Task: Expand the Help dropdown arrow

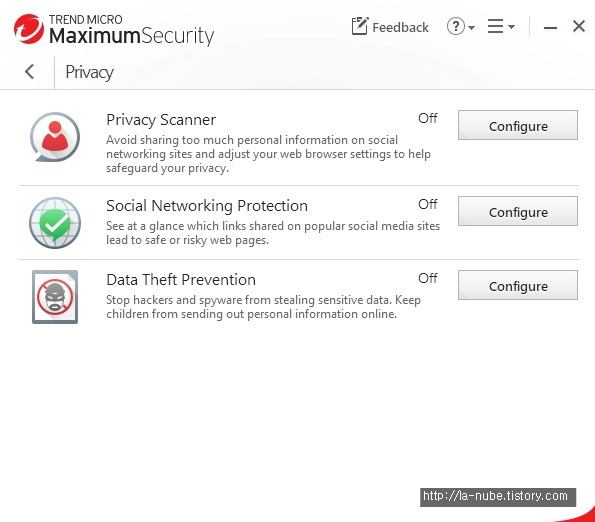Action: 471,27
